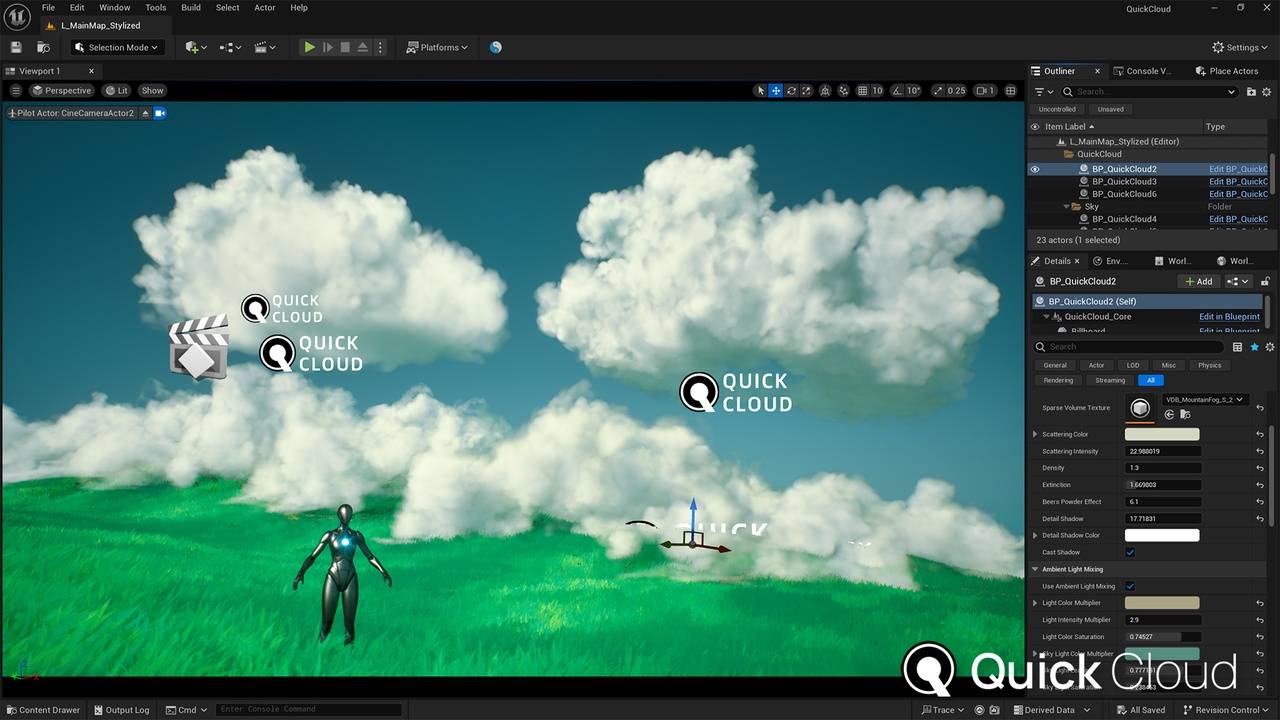Viewport: 1280px width, 720px height.
Task: Open the viewport hamburger options menu
Action: (15, 90)
